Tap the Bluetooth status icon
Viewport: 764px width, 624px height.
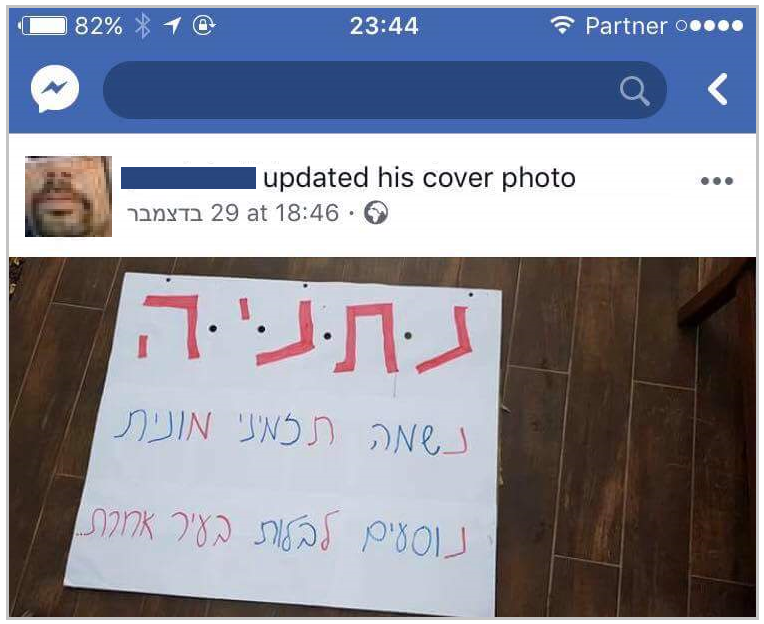(x=142, y=26)
